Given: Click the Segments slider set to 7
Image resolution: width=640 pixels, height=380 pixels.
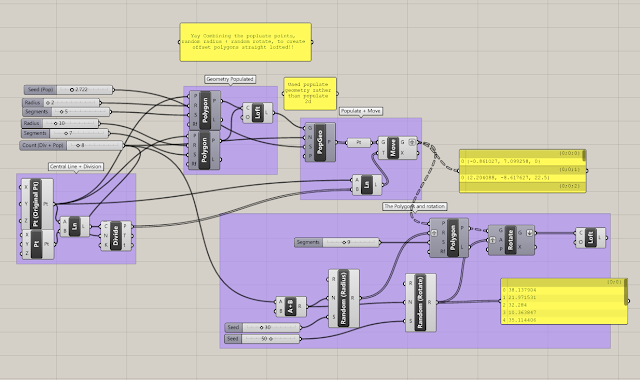Looking at the screenshot, I should 65,133.
